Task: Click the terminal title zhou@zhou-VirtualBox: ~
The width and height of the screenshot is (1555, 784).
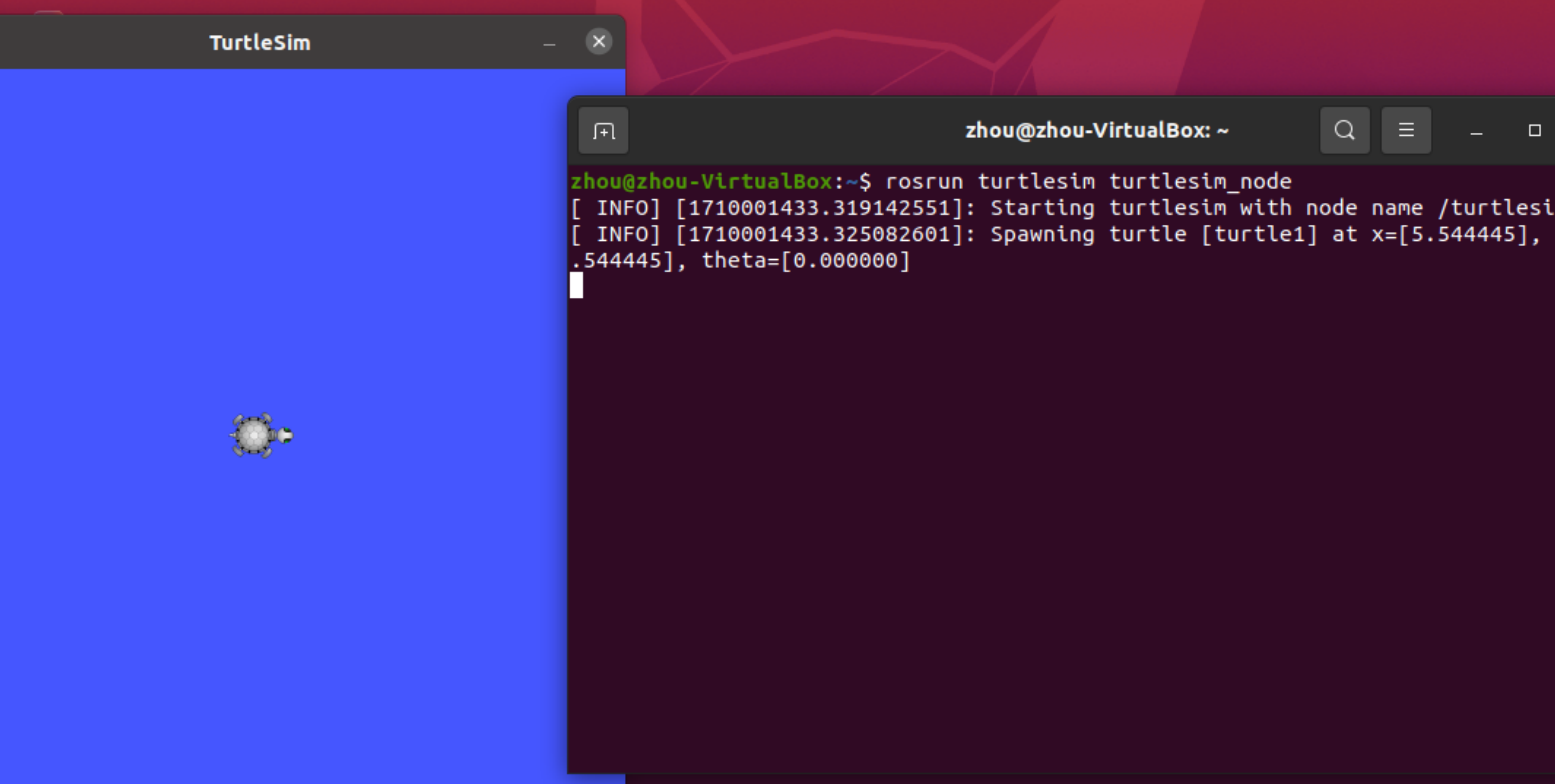Action: pos(1097,130)
